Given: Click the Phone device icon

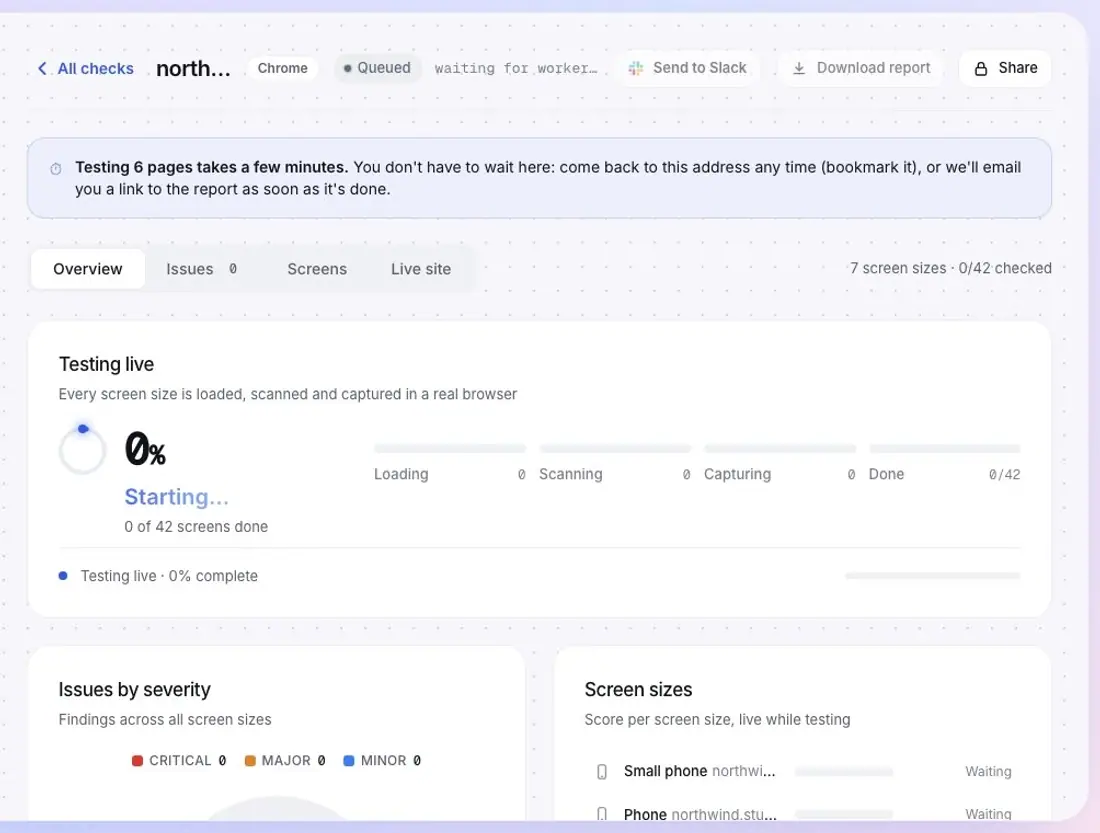Looking at the screenshot, I should 602,814.
